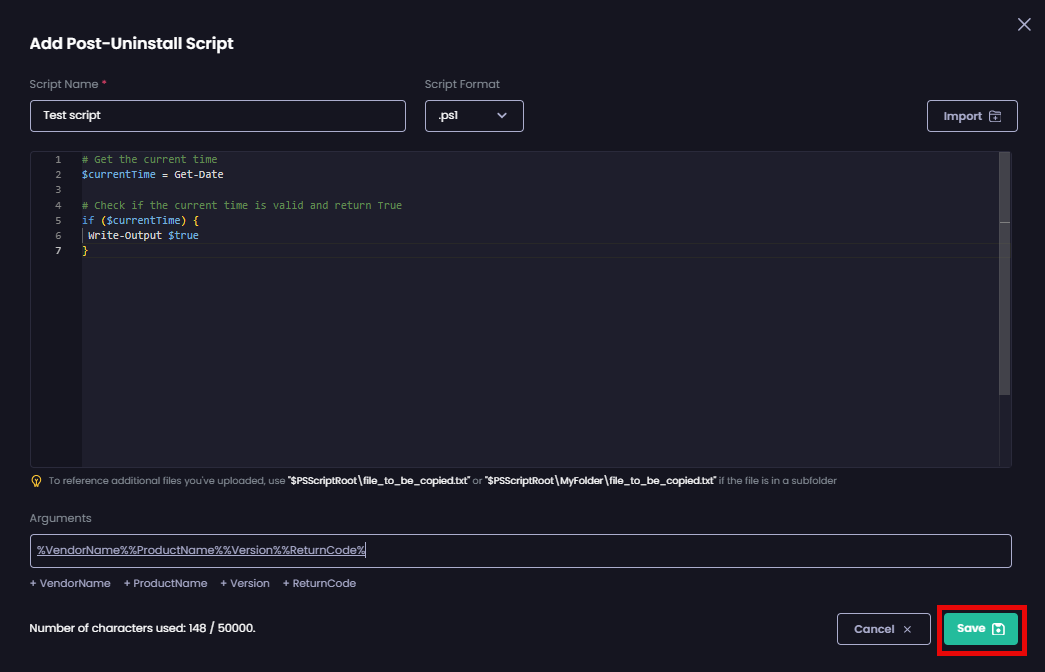
Task: Insert the ProductName variable into Arguments
Action: pyautogui.click(x=165, y=583)
